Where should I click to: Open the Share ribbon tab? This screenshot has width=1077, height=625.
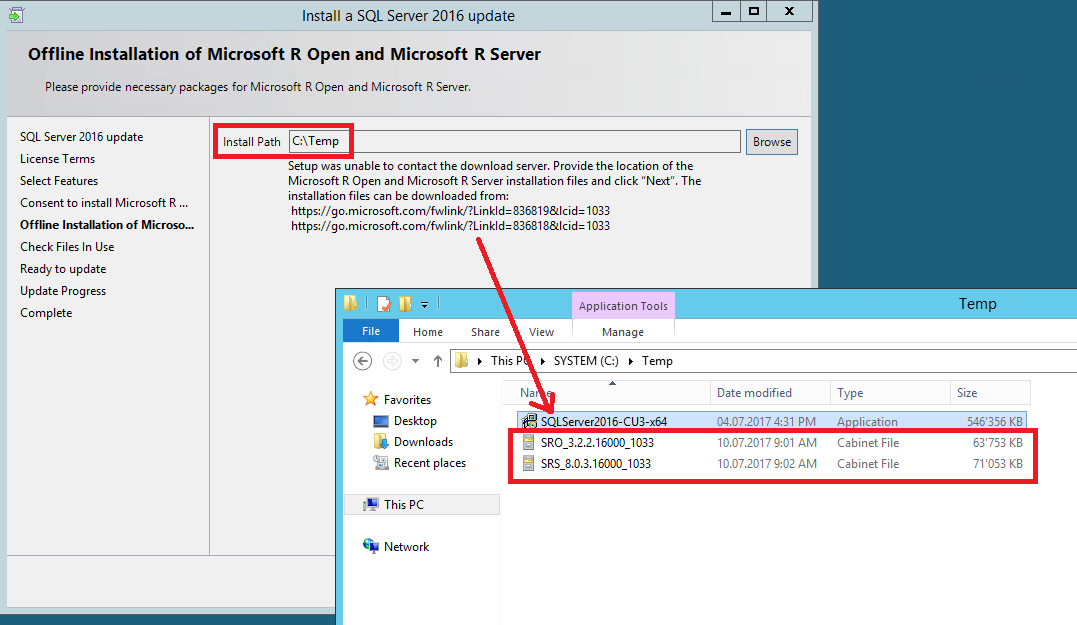[x=485, y=332]
